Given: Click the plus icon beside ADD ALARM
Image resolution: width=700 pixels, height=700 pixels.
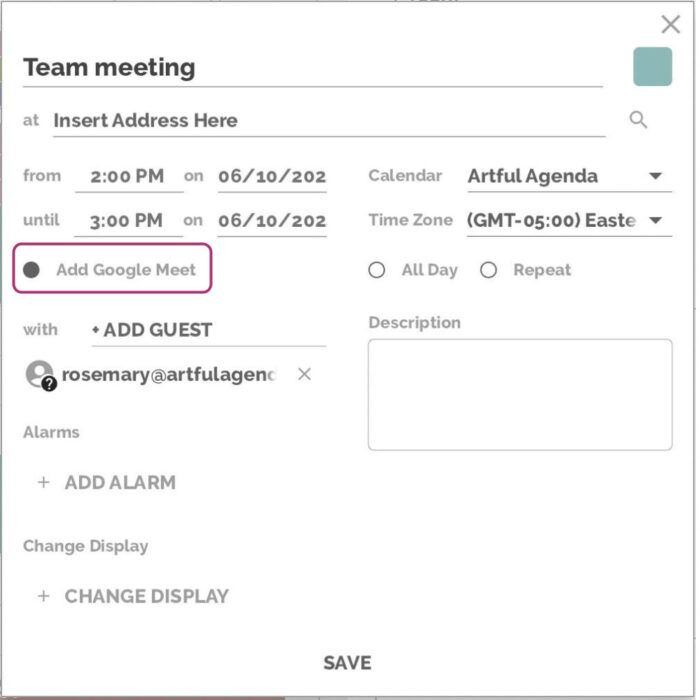Looking at the screenshot, I should click(x=43, y=482).
